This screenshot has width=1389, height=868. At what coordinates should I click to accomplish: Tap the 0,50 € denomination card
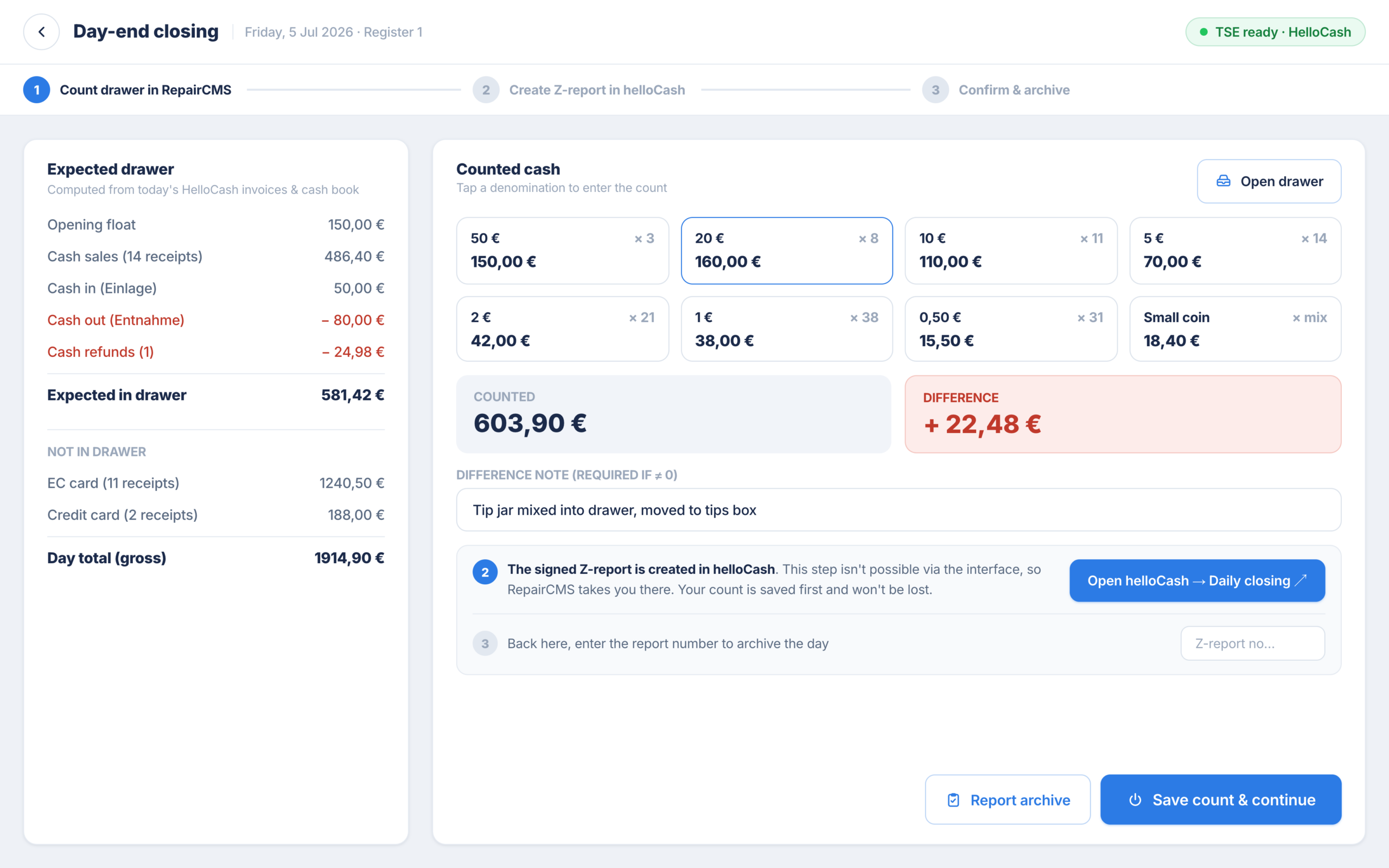[x=1011, y=329]
